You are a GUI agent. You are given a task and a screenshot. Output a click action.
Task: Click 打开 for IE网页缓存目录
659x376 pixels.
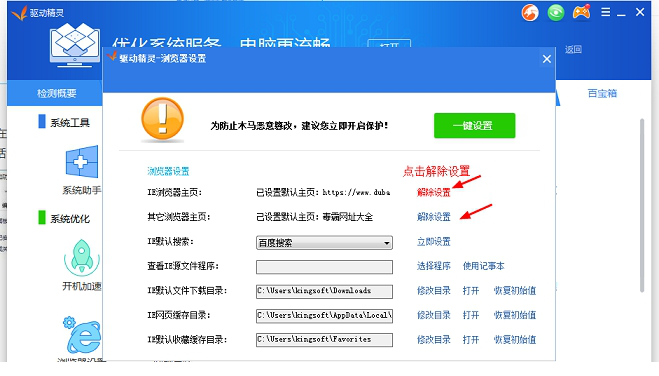coord(471,315)
